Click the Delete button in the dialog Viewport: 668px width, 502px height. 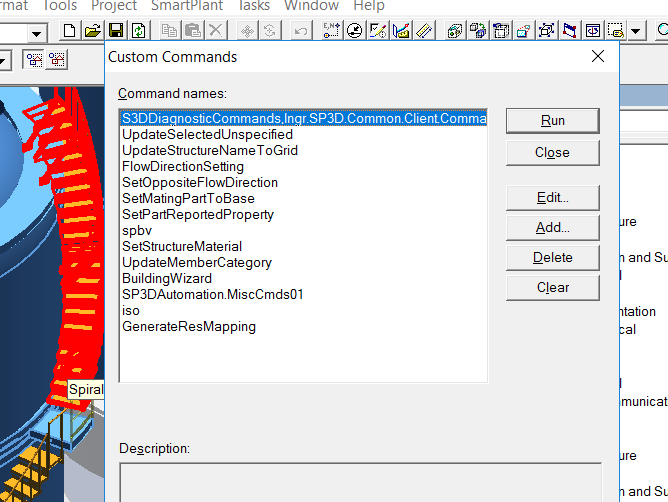(x=553, y=258)
